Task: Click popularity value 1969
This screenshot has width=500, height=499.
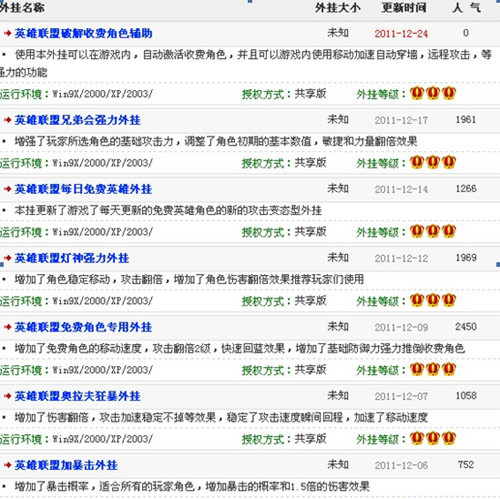Action: (466, 258)
